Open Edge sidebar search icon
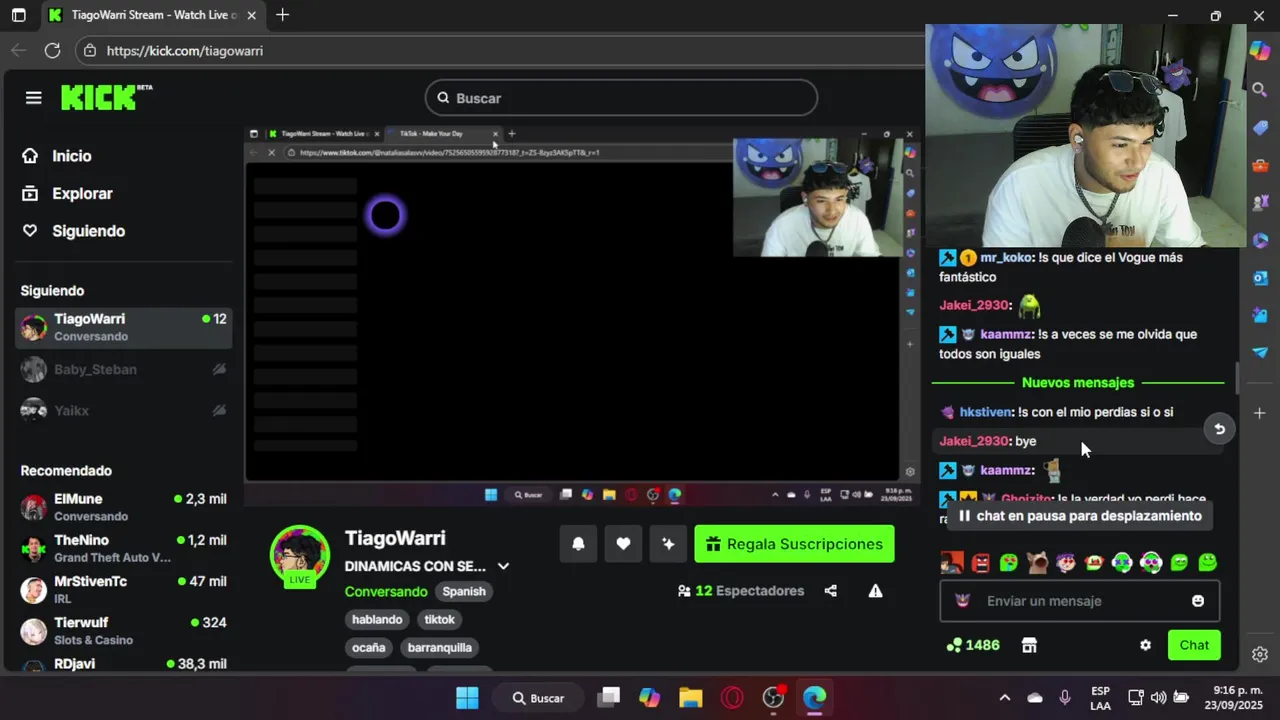 (1260, 90)
